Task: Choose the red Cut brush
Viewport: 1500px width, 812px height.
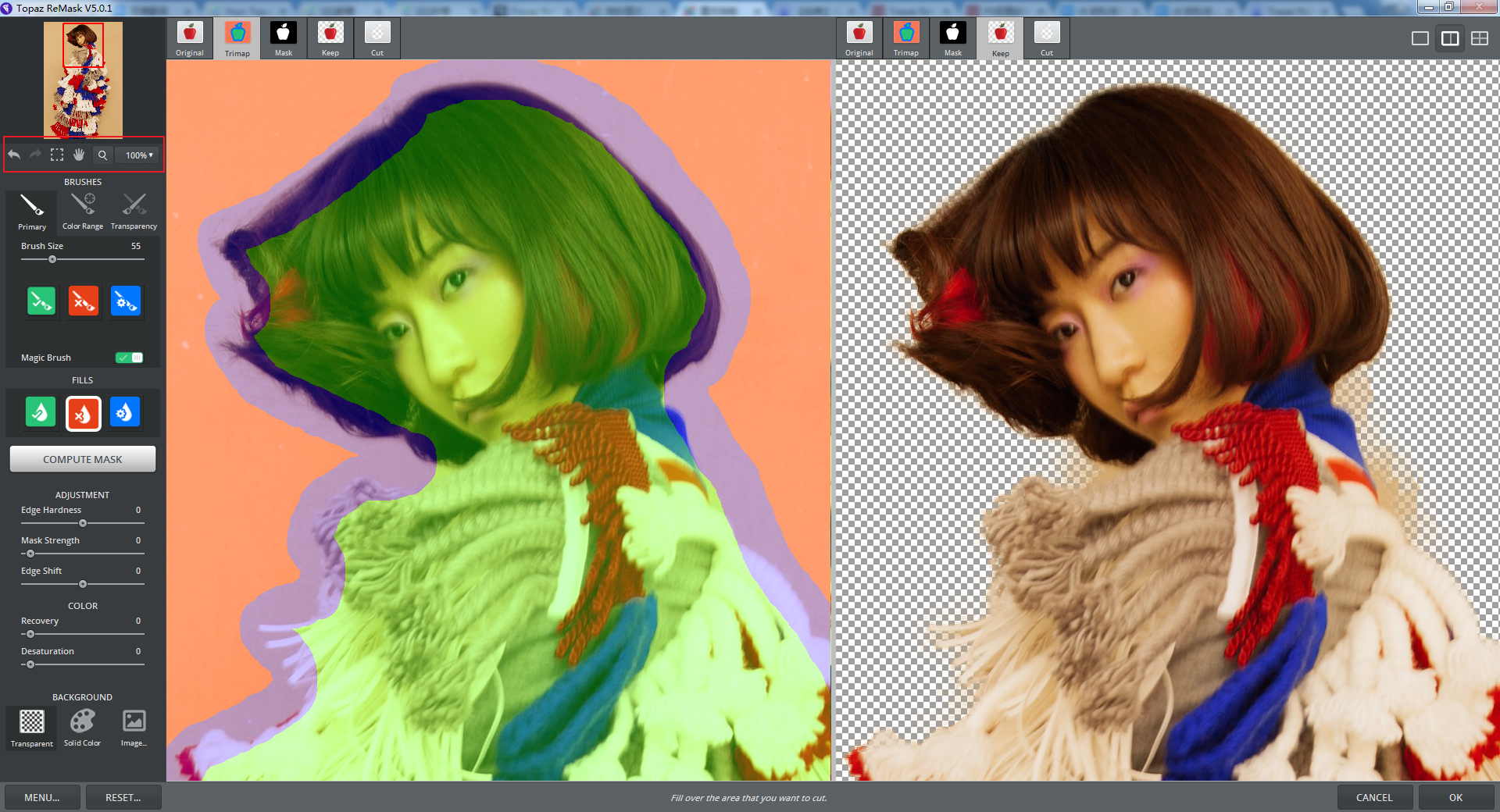Action: click(83, 301)
